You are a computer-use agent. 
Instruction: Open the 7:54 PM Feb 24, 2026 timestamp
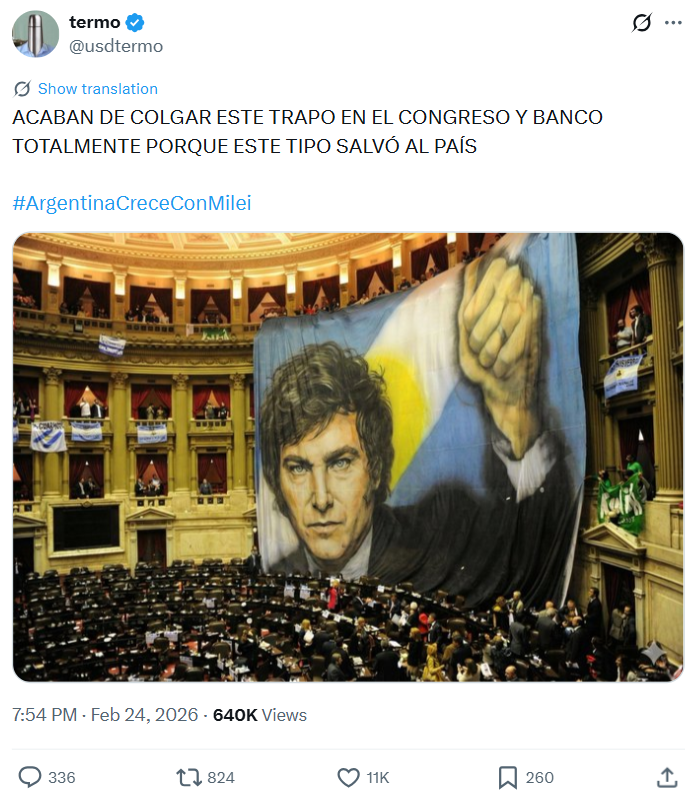pyautogui.click(x=105, y=715)
